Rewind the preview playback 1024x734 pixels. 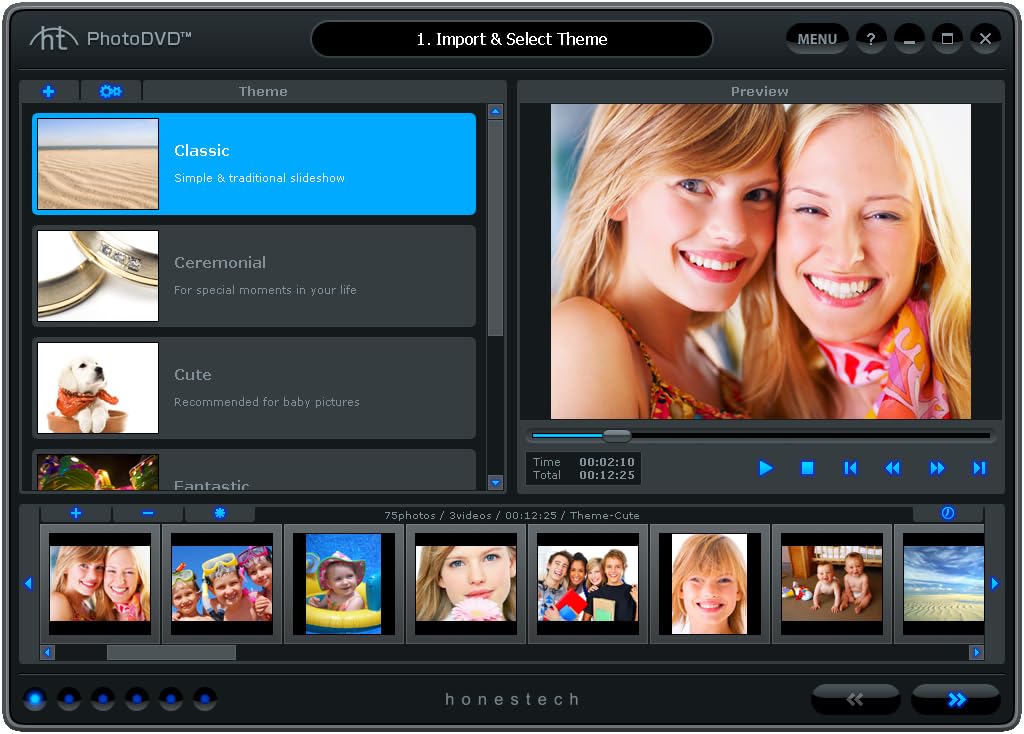893,468
